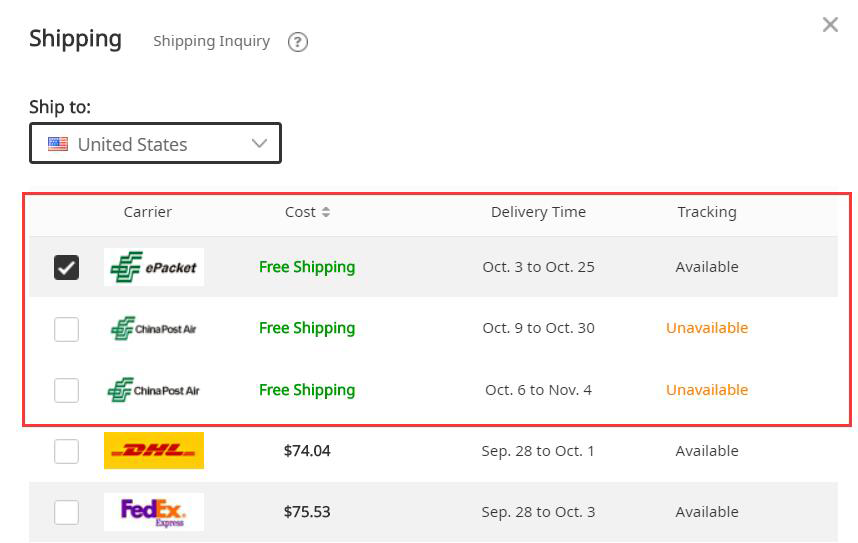Open the Ship to country dropdown

(x=155, y=144)
